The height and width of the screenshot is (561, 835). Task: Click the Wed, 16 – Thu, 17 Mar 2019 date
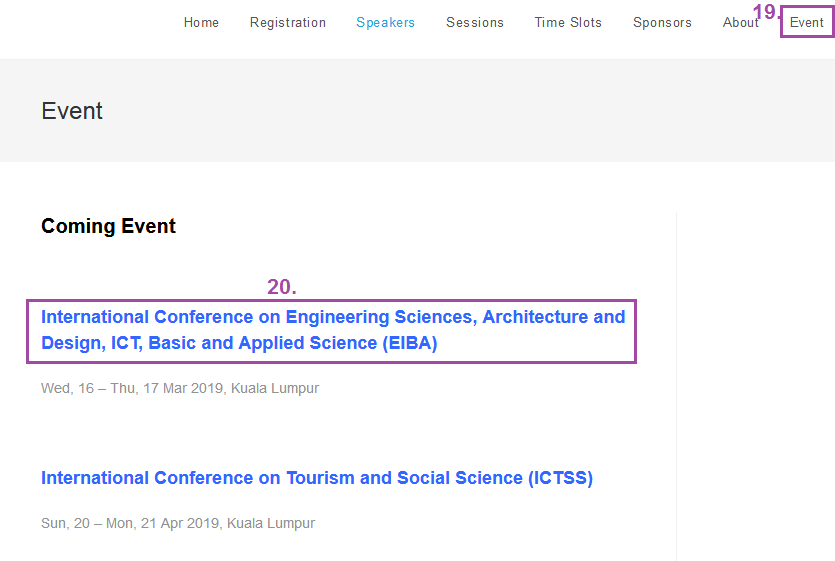(x=132, y=388)
